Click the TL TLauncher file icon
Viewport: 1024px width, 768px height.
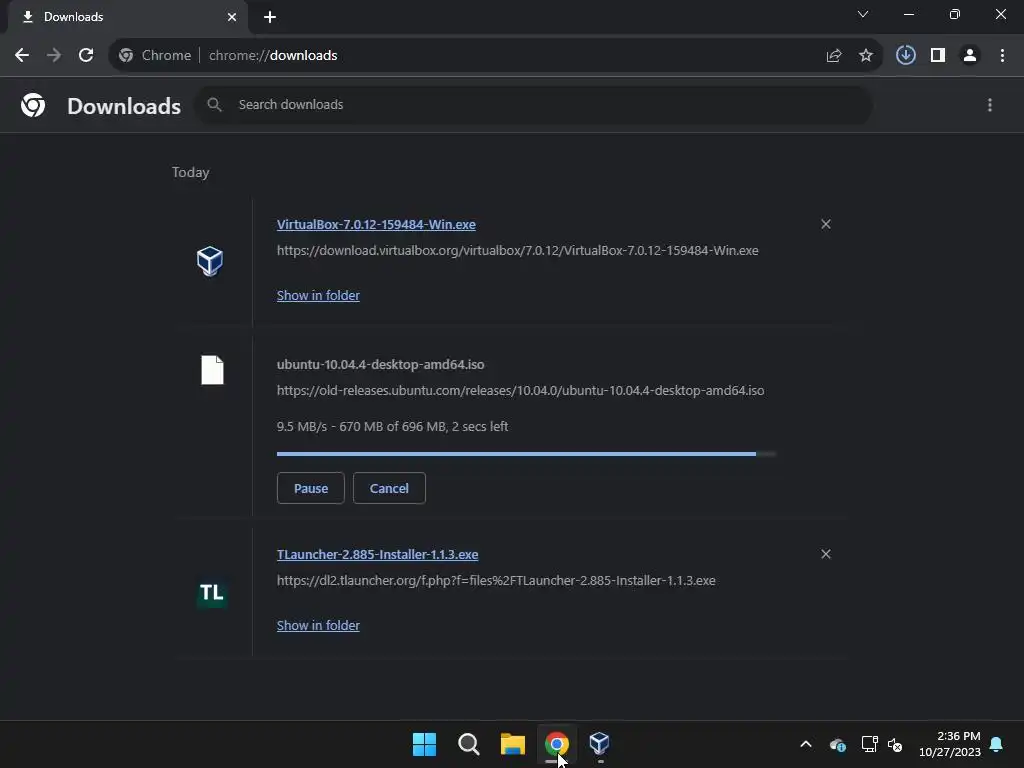click(x=212, y=592)
